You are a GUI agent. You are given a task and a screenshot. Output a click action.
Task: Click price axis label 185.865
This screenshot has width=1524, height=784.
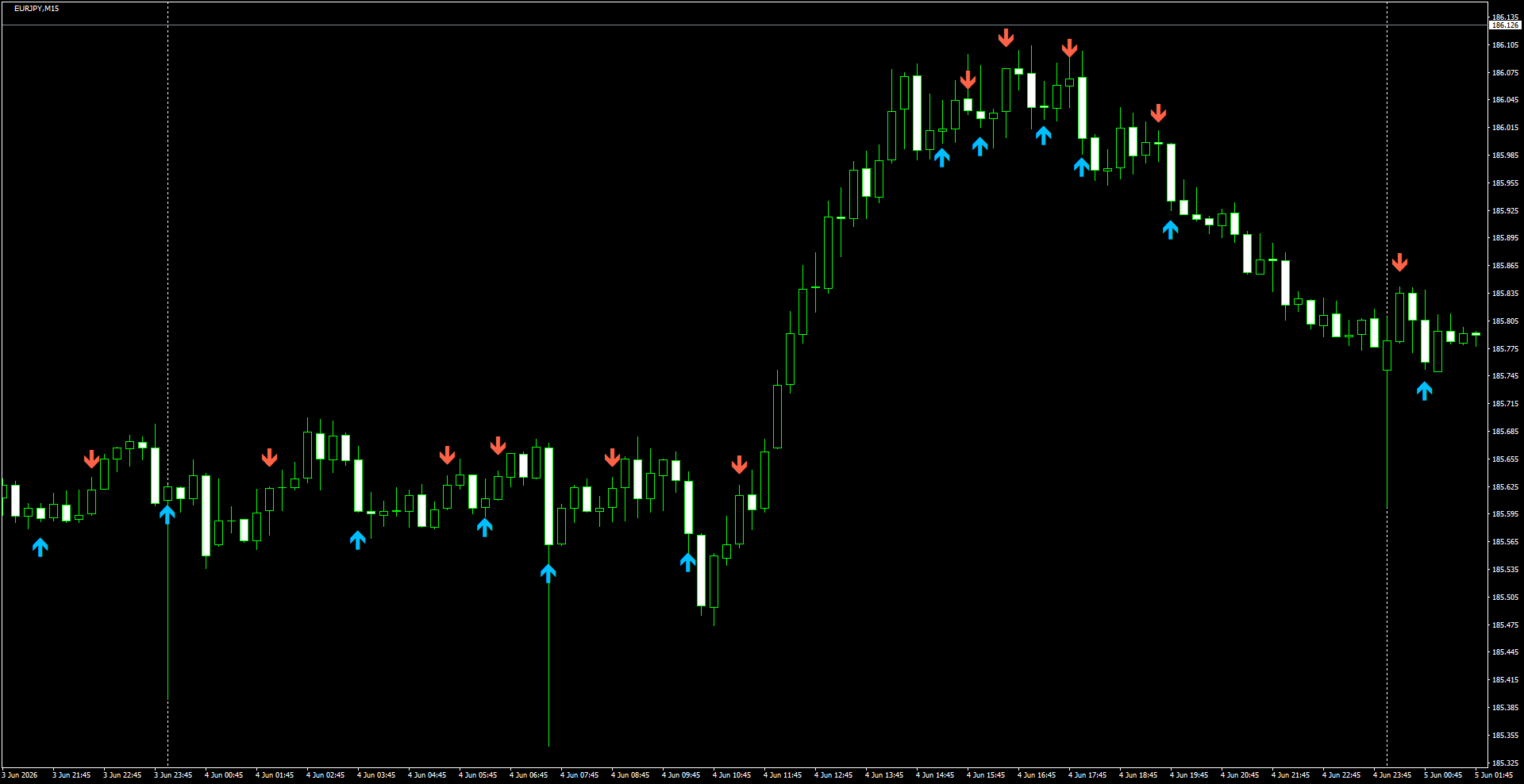(1505, 266)
